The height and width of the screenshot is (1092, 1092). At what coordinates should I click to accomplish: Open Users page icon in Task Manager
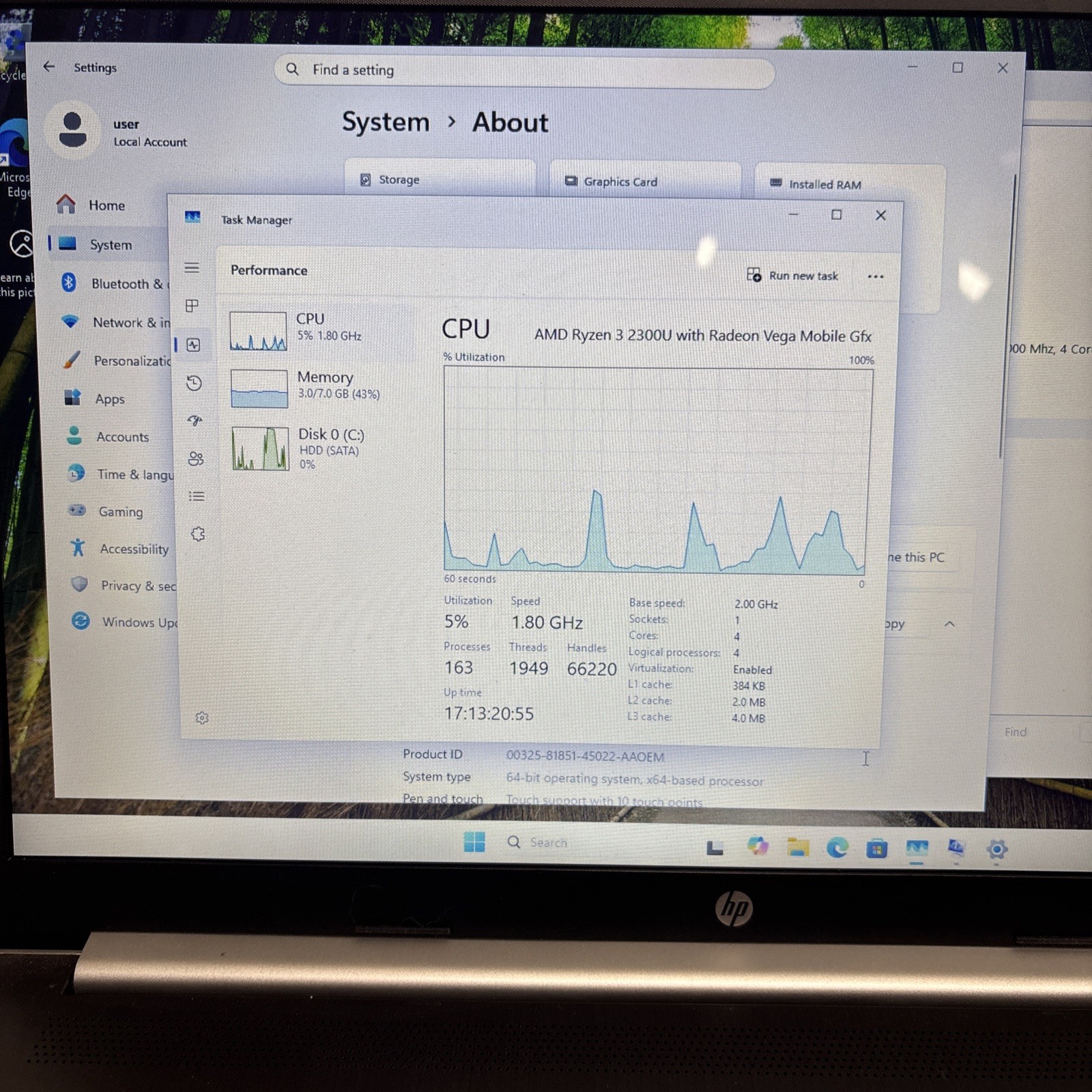pyautogui.click(x=196, y=459)
